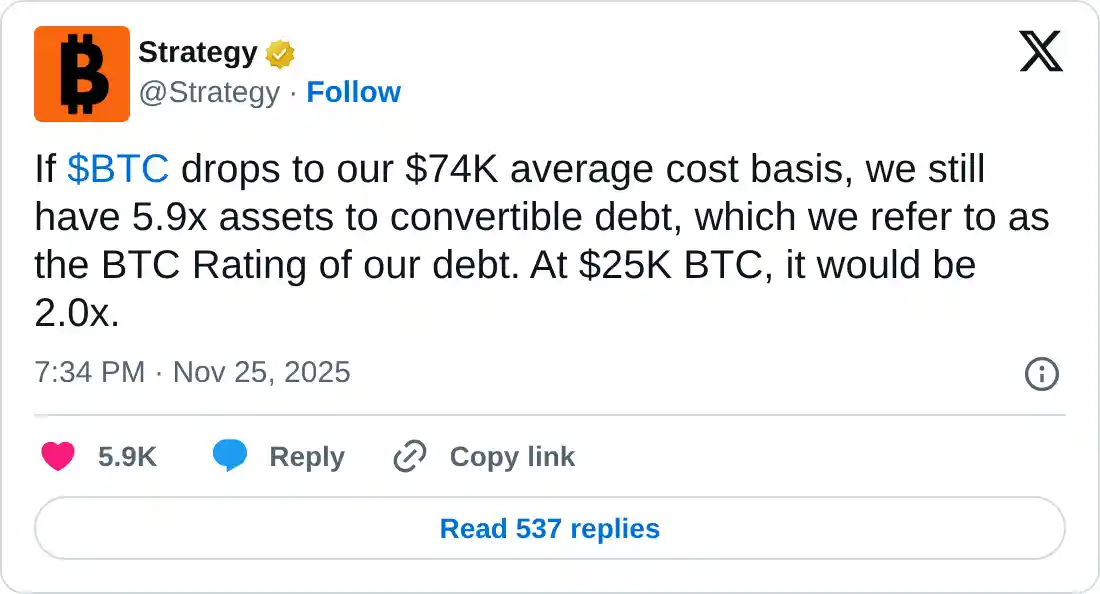Expand replies by clicking Read 537 replies
This screenshot has height=594, width=1100.
tap(549, 528)
